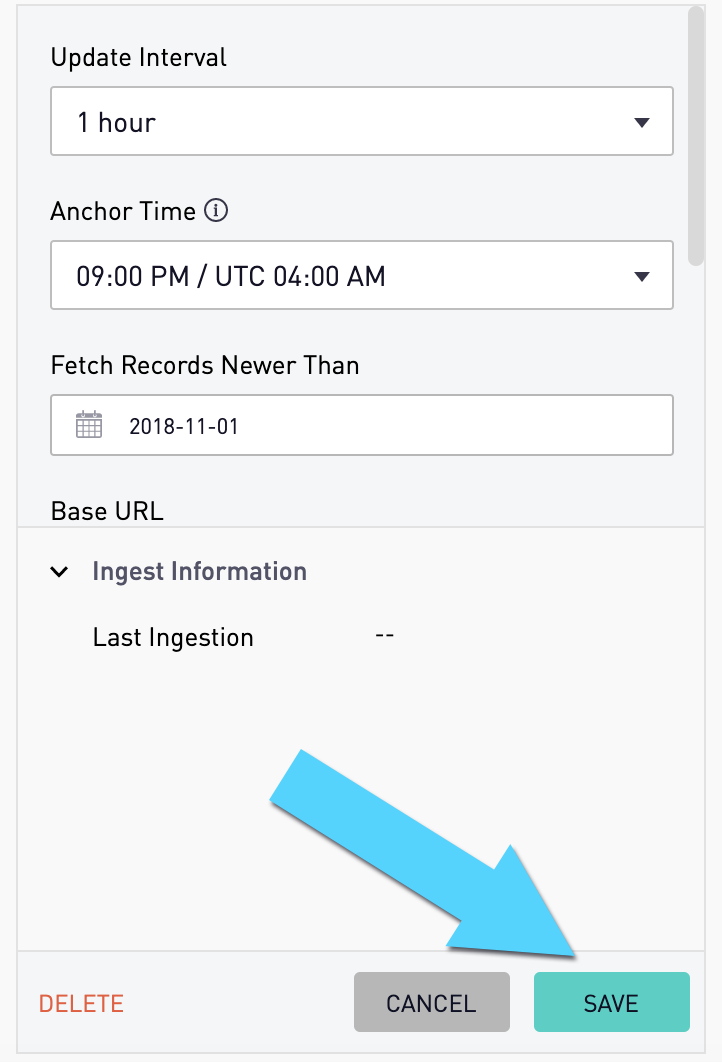This screenshot has width=722, height=1062.
Task: Click the Update Interval dropdown arrow
Action: (x=641, y=123)
